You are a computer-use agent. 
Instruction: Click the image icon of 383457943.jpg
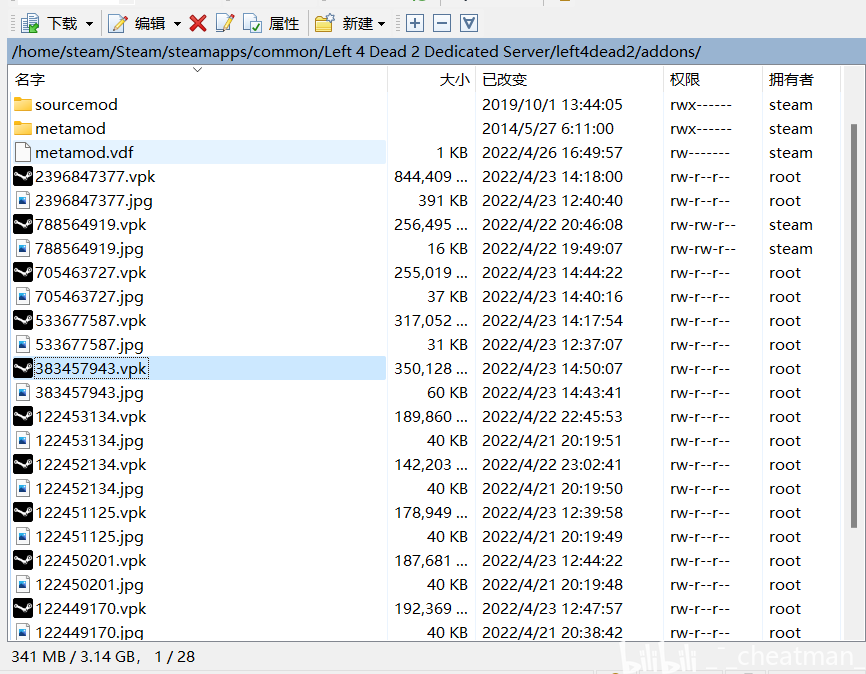click(x=23, y=393)
